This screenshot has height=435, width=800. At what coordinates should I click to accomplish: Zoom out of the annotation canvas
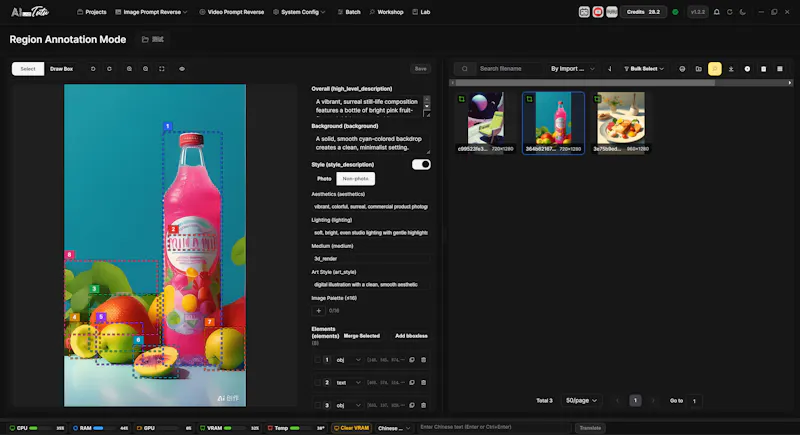point(145,69)
